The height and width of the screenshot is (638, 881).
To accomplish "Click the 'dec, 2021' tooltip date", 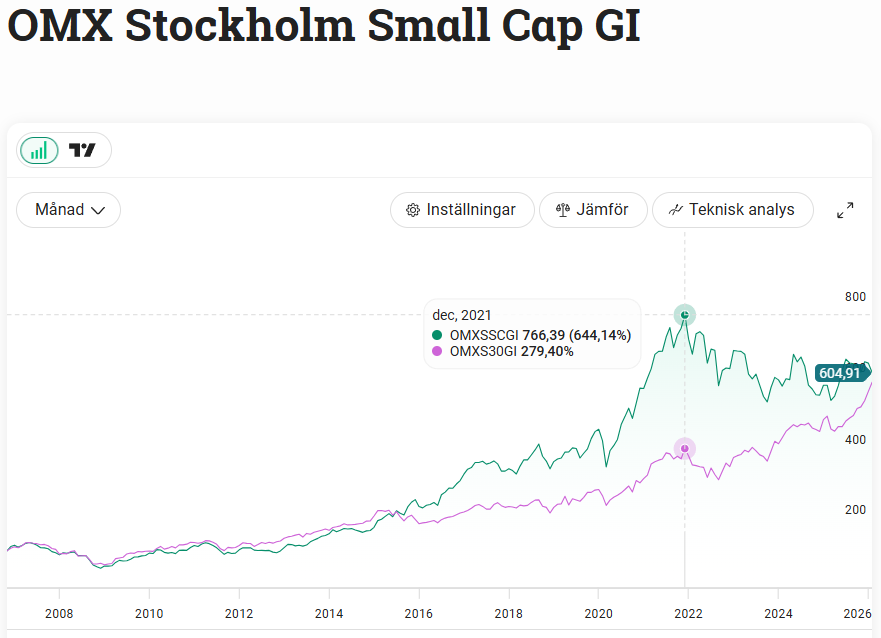I will [x=462, y=315].
